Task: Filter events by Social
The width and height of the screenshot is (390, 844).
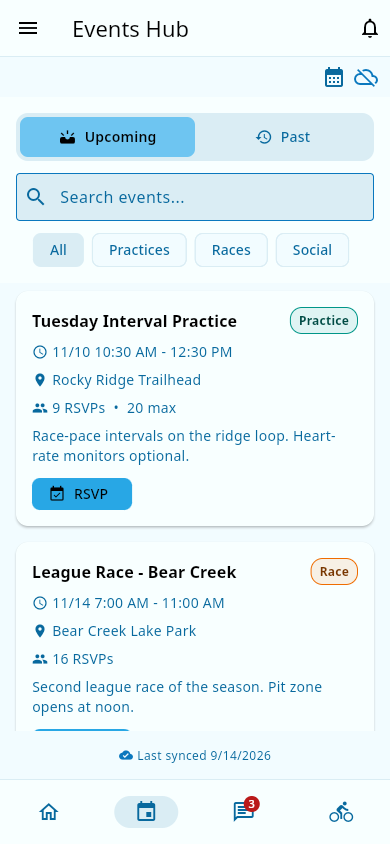Action: 313,250
